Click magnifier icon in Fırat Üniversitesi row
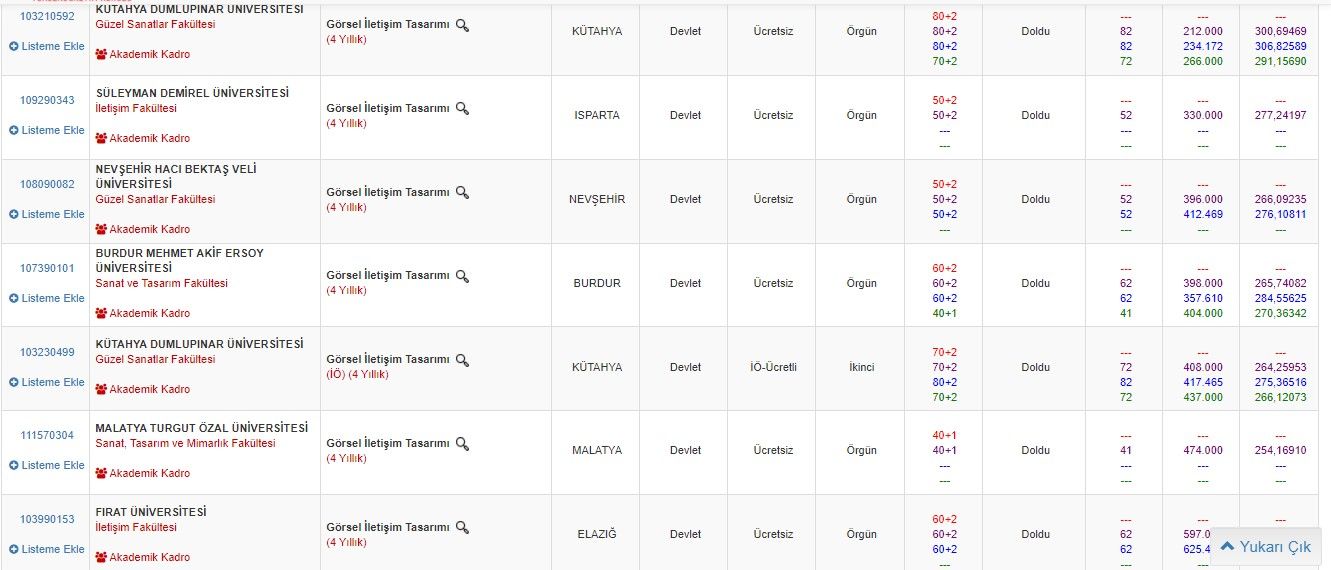The width and height of the screenshot is (1331, 570). click(462, 527)
